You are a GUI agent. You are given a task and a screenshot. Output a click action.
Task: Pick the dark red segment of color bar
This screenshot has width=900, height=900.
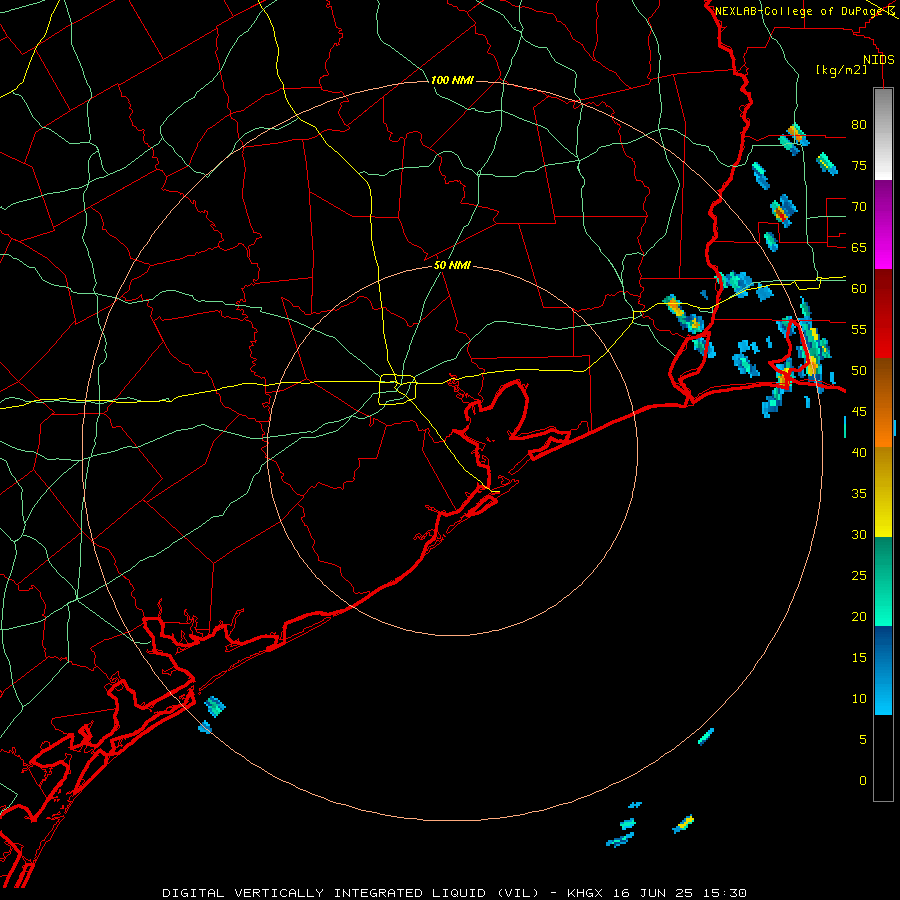click(883, 313)
